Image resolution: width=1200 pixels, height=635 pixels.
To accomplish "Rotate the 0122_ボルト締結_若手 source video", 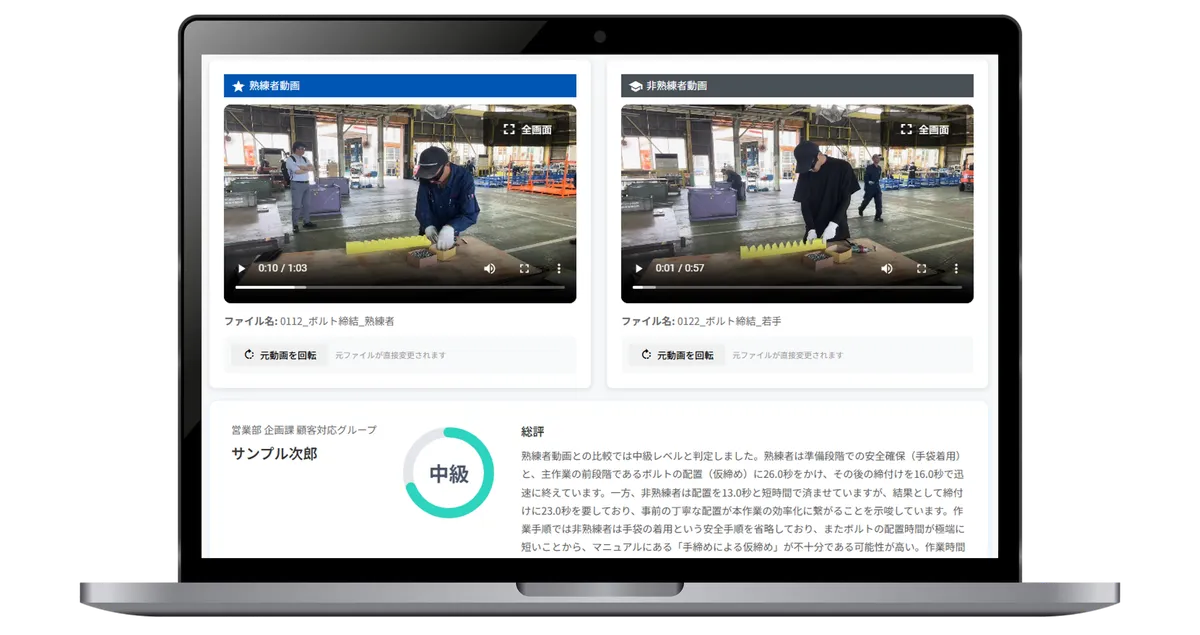I will tap(678, 355).
